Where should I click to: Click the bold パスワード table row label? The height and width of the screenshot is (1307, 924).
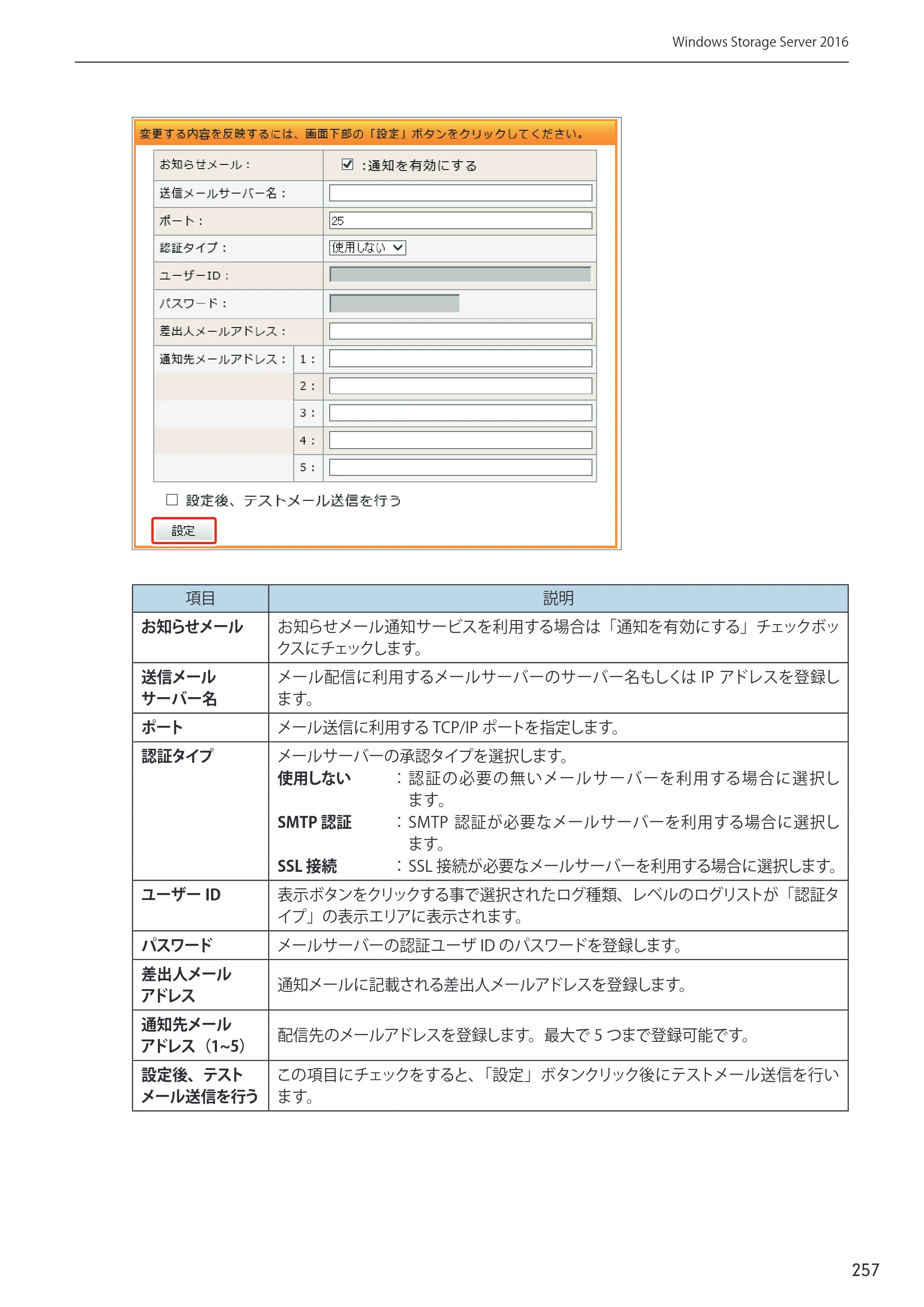coord(176,946)
